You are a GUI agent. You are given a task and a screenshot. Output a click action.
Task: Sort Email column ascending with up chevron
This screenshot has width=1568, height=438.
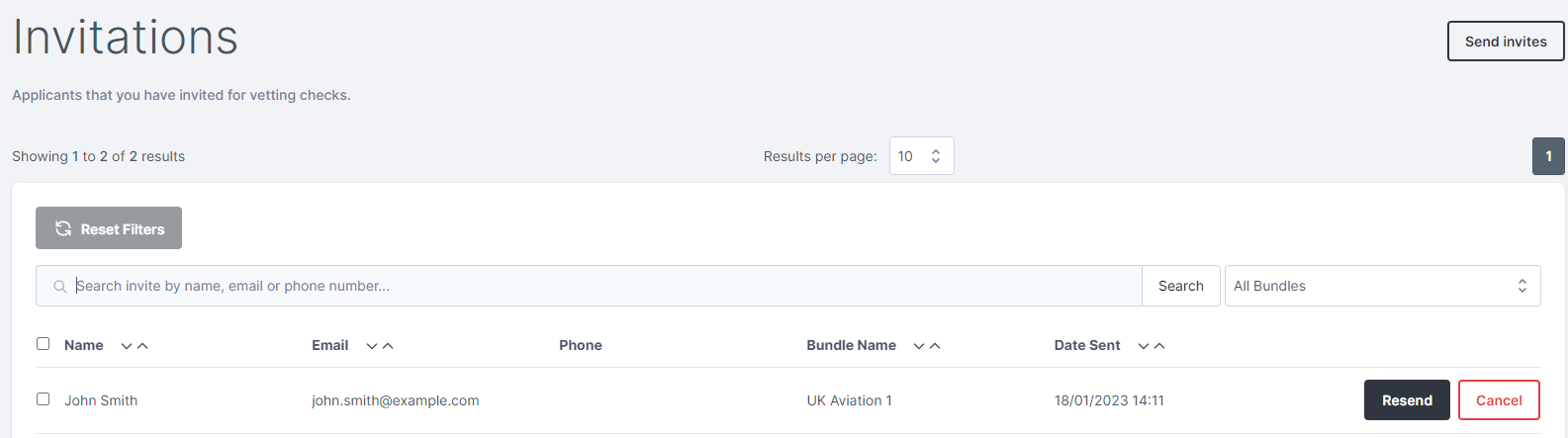click(x=388, y=346)
